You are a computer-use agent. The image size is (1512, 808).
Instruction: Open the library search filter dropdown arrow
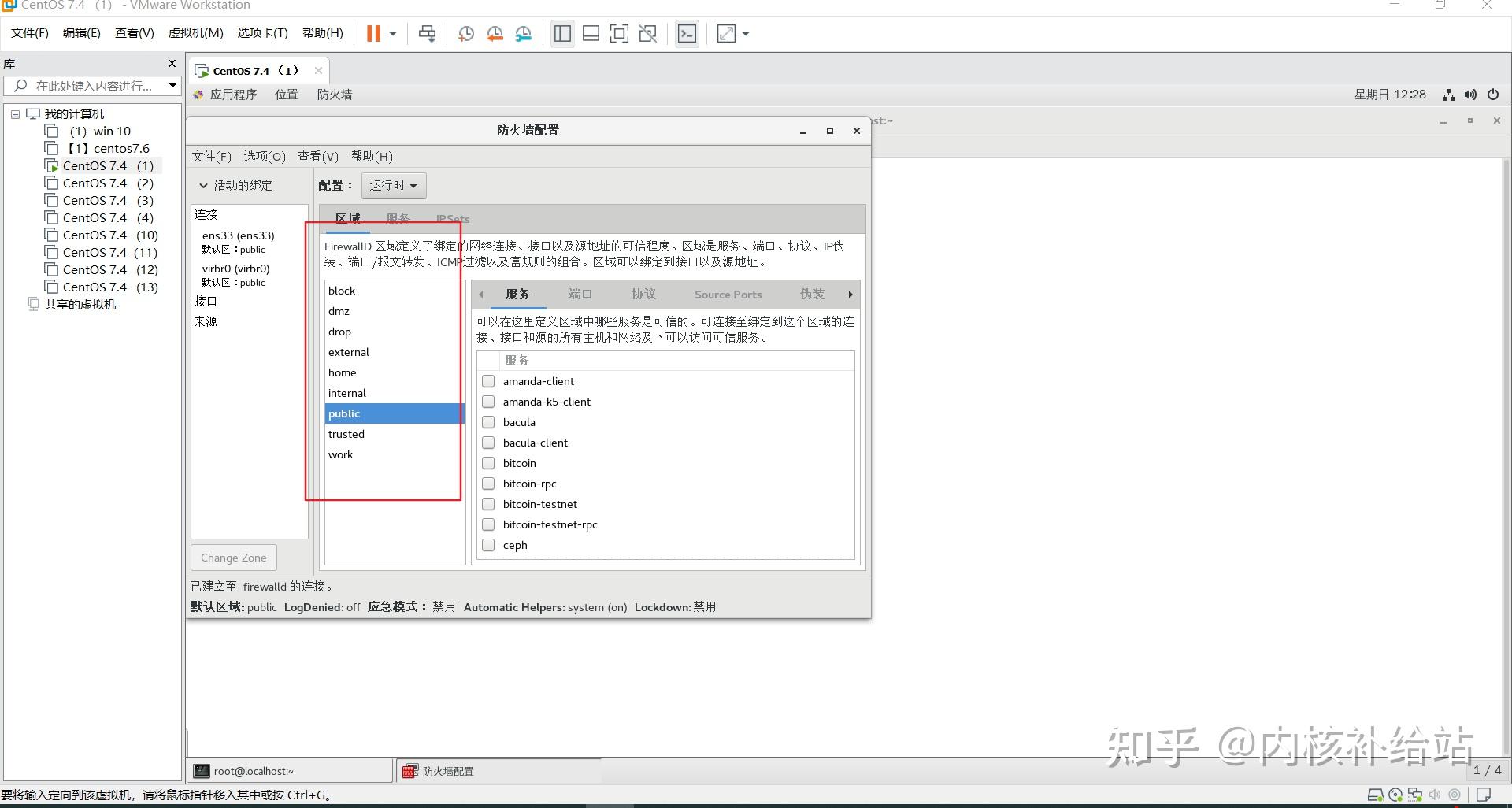[172, 85]
